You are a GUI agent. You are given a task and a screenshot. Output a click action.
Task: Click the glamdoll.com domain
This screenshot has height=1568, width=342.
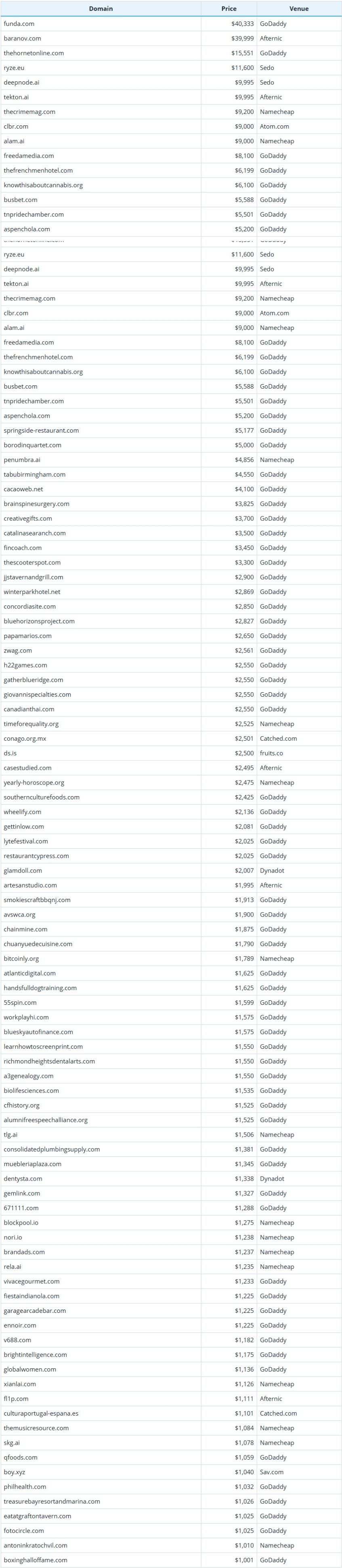23,871
